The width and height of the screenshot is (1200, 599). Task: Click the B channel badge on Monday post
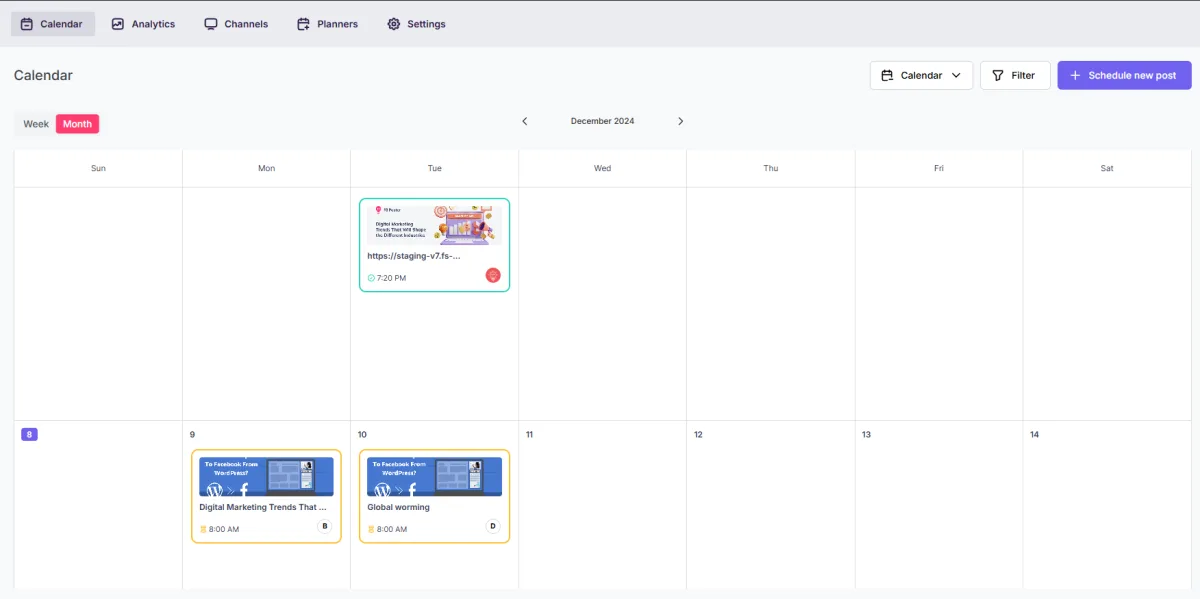click(x=324, y=526)
